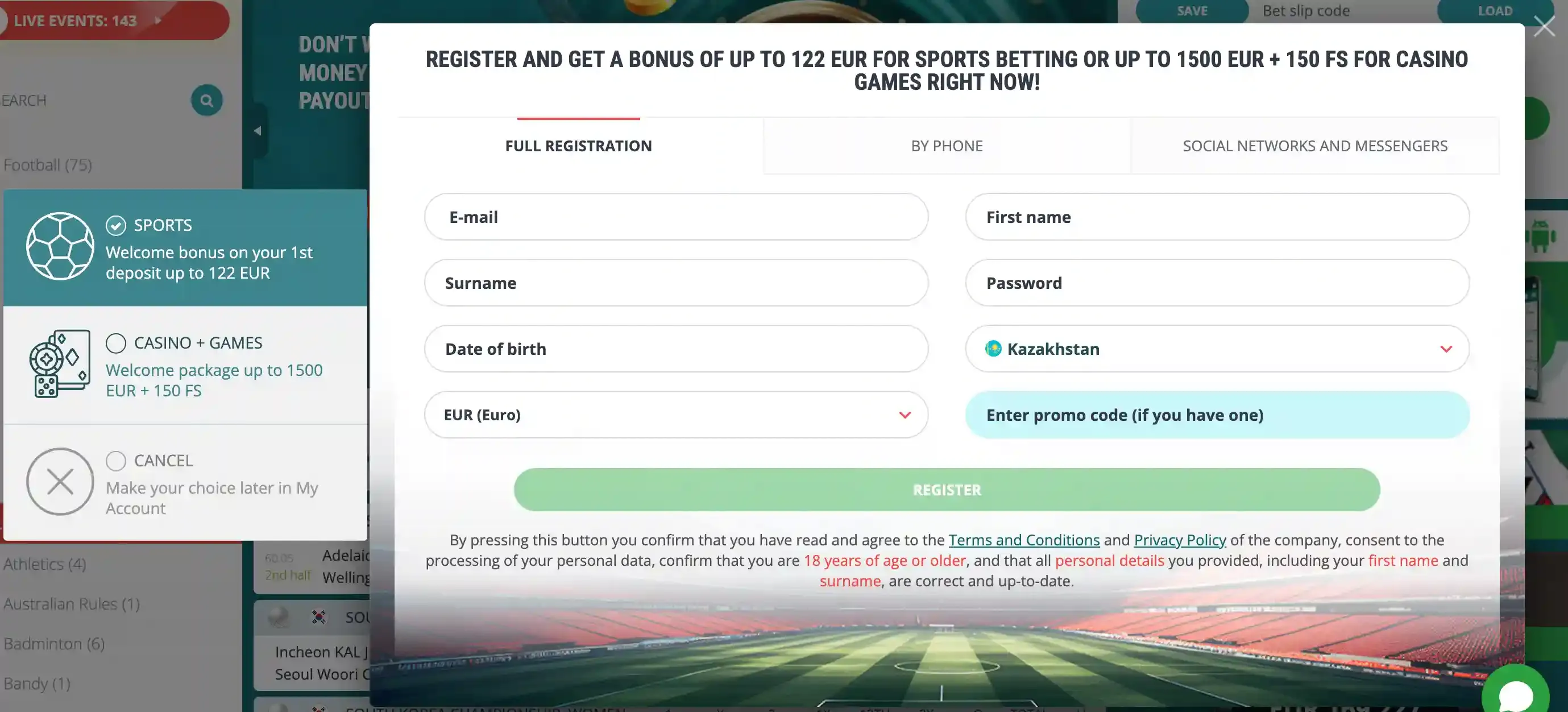Click the casino chip and cards icon
Image resolution: width=1568 pixels, height=712 pixels.
(x=60, y=363)
